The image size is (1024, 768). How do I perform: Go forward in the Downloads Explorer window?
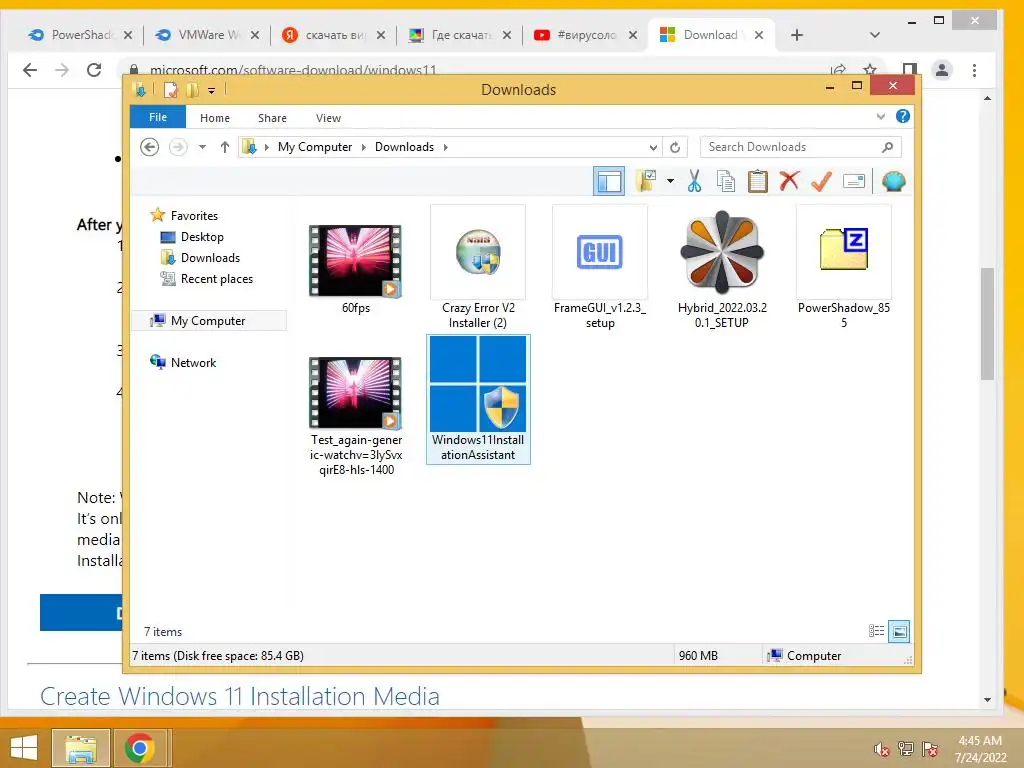(178, 147)
